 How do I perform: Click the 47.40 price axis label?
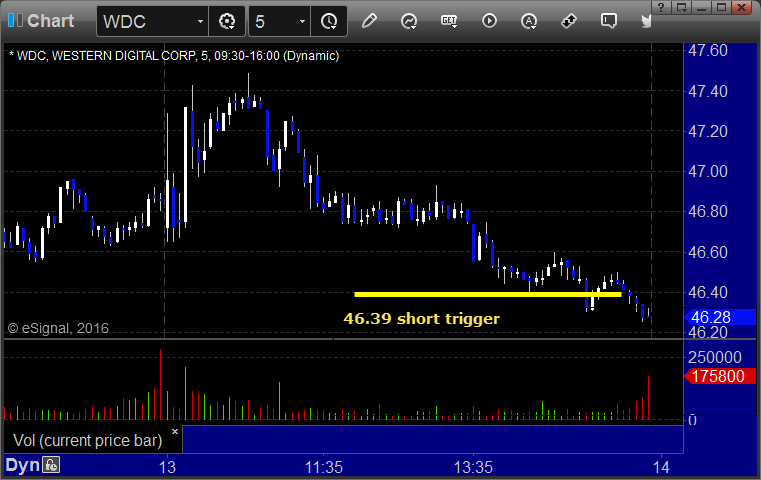tap(708, 91)
